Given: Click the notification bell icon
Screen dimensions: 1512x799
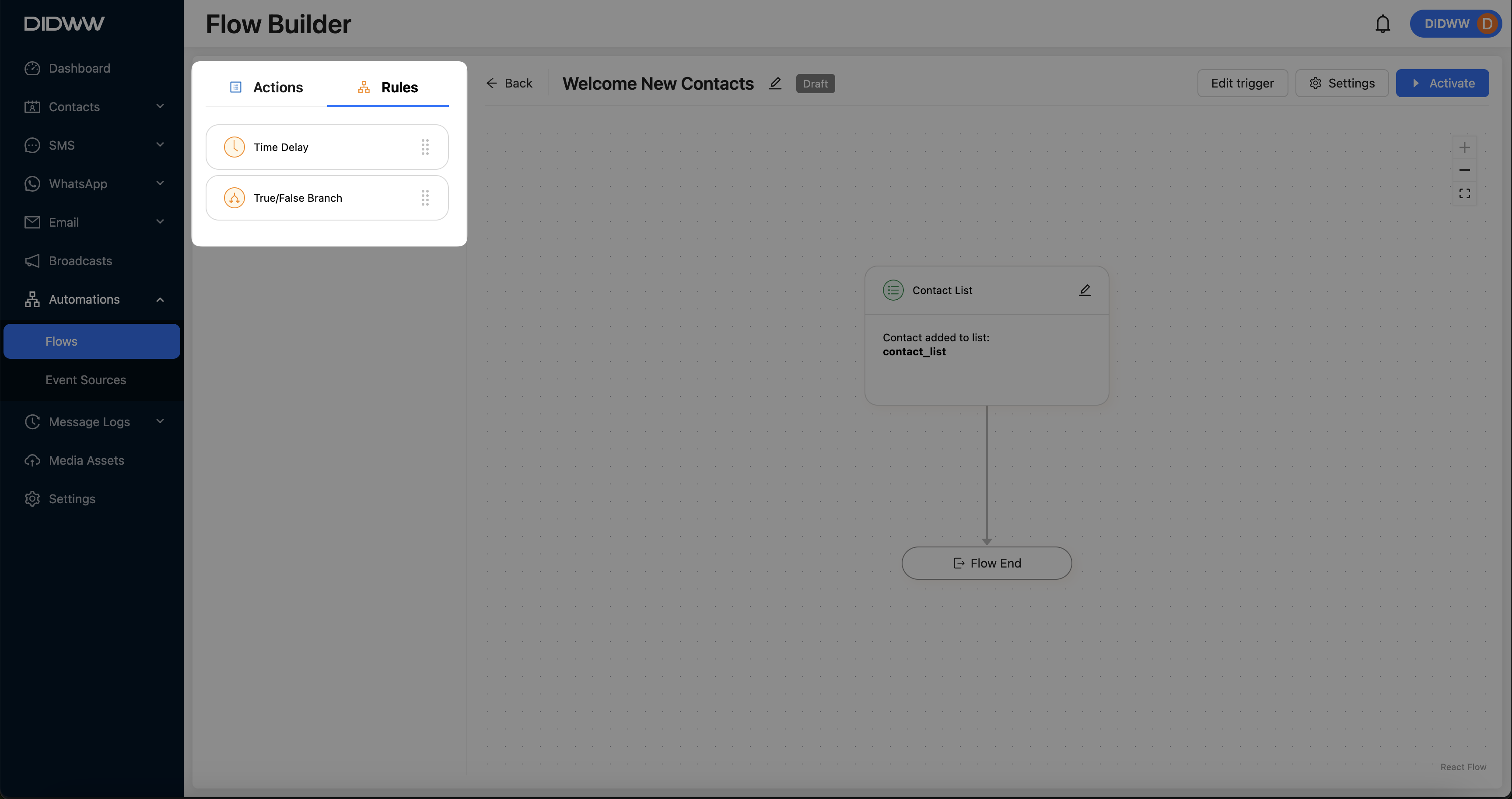Looking at the screenshot, I should (x=1382, y=24).
